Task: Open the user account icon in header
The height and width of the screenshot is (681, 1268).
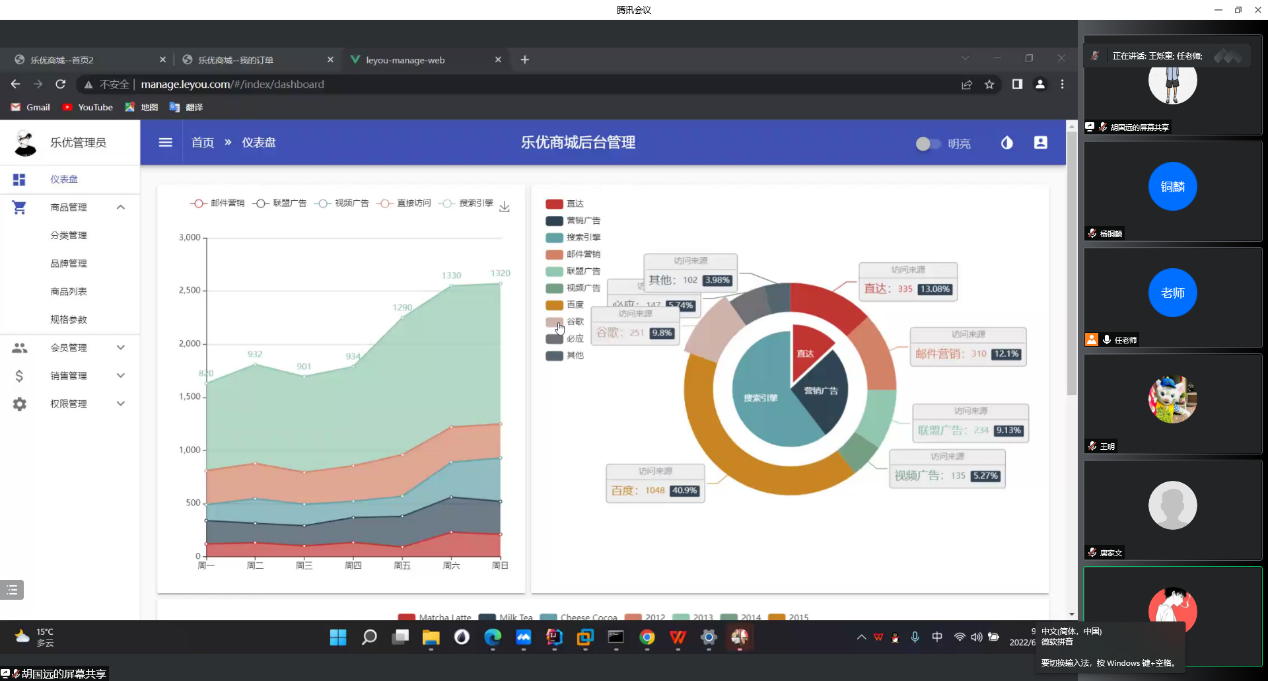Action: point(1040,143)
